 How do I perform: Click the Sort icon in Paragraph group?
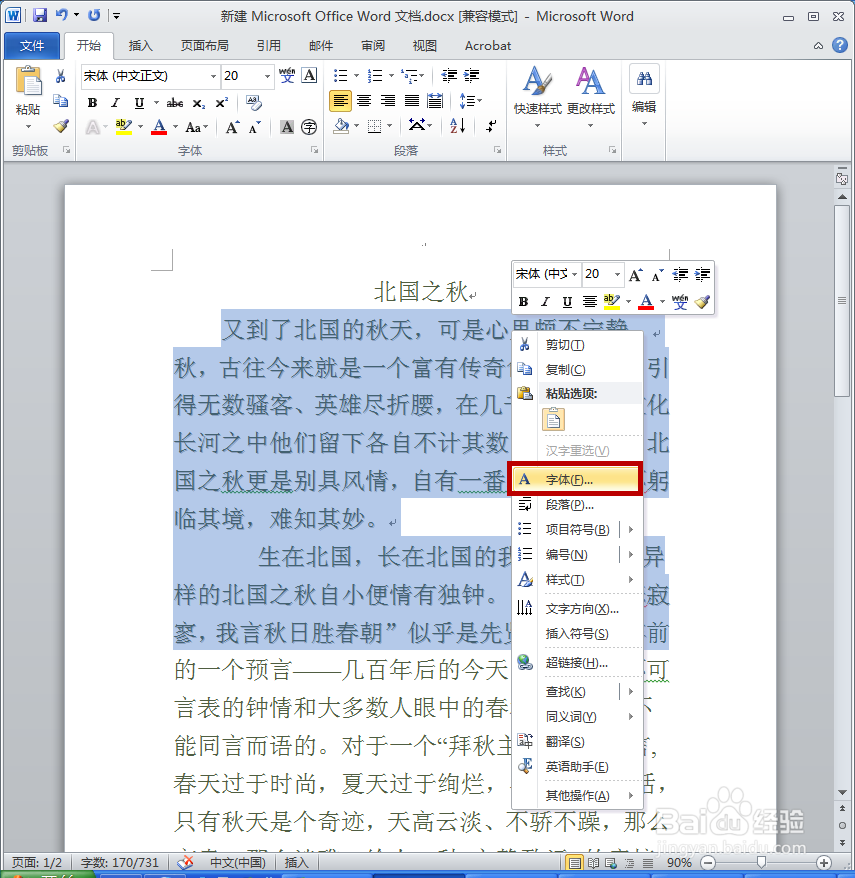(x=455, y=126)
